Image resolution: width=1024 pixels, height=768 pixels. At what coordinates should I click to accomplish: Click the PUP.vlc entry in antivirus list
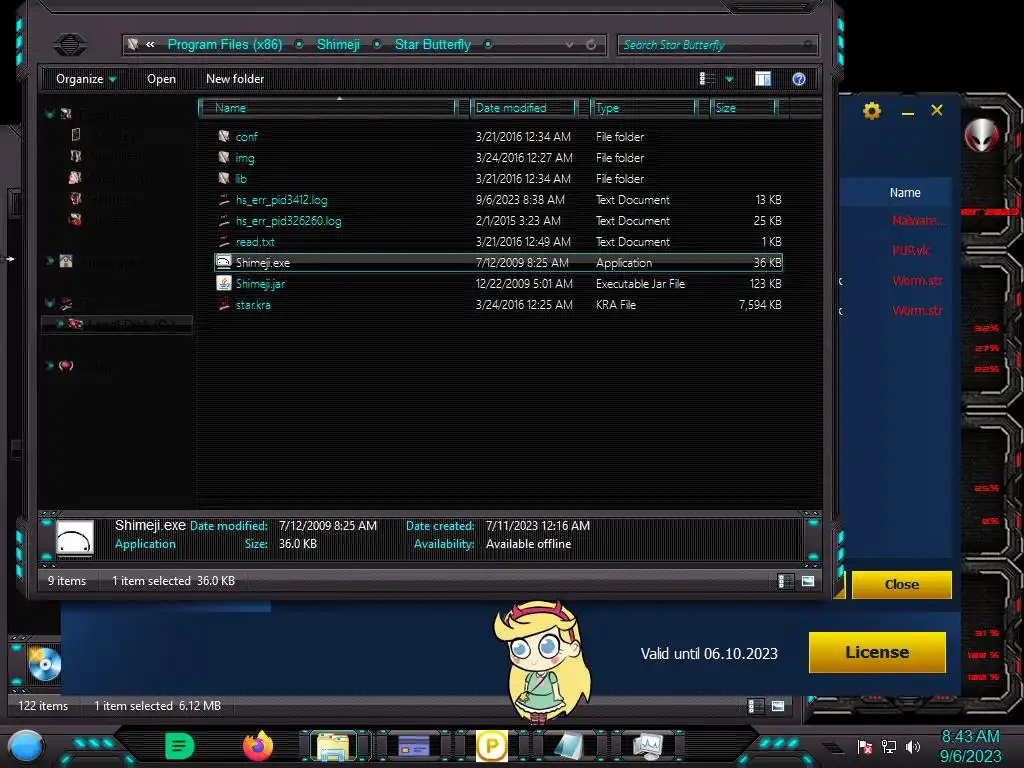pyautogui.click(x=911, y=251)
